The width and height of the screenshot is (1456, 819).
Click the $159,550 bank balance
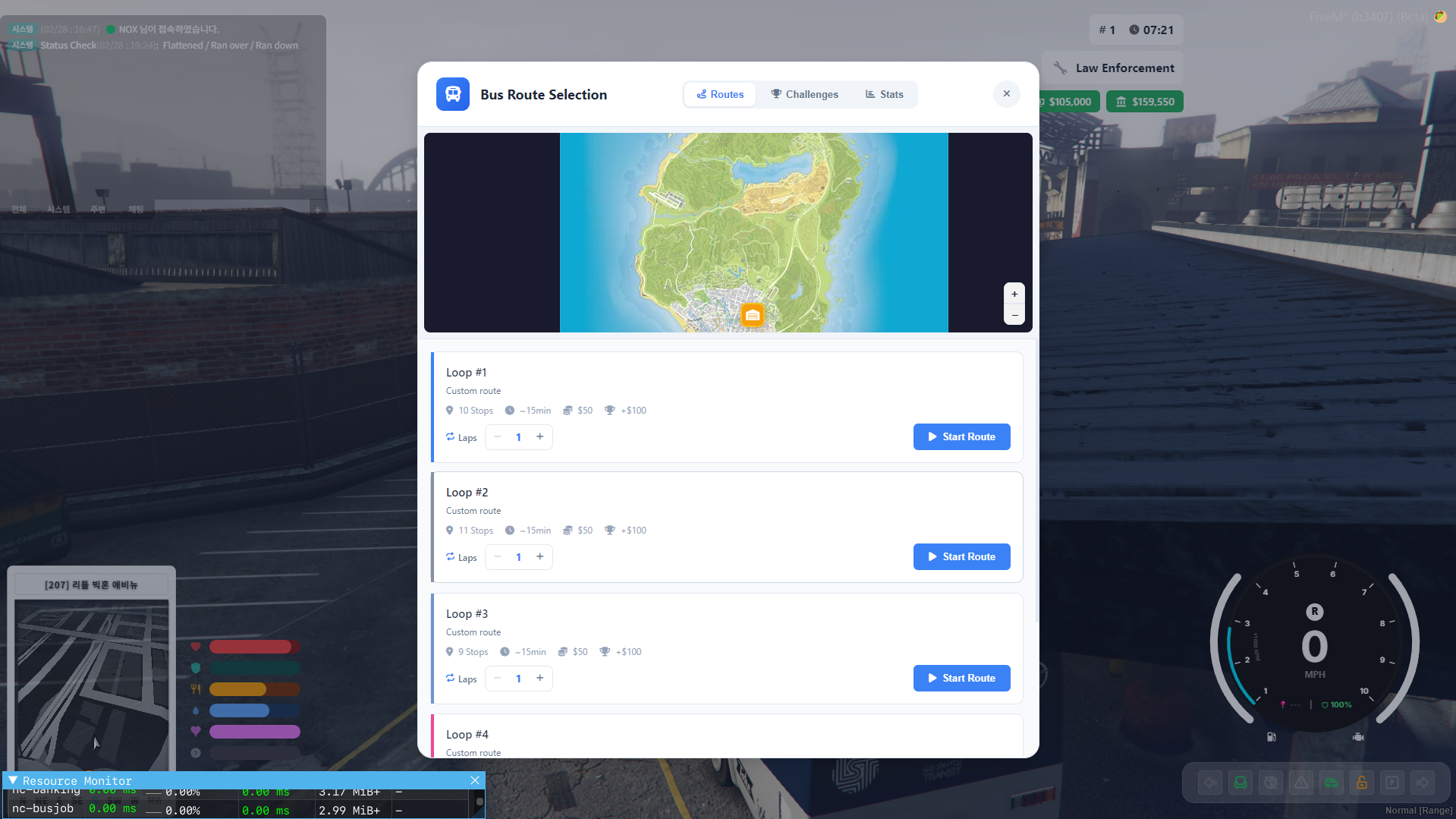point(1145,102)
